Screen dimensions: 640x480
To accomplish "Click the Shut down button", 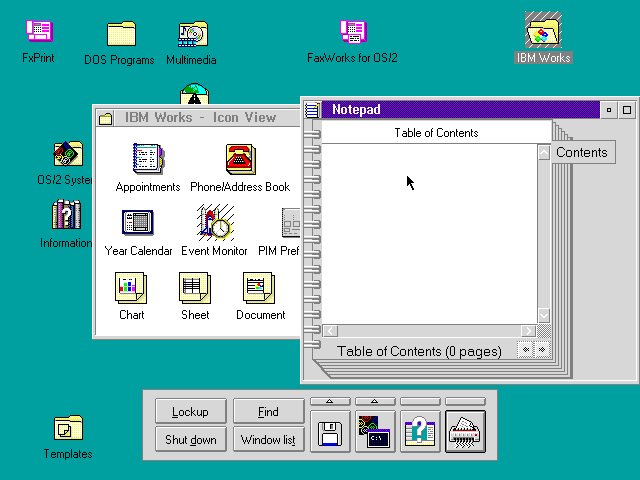I will [191, 439].
